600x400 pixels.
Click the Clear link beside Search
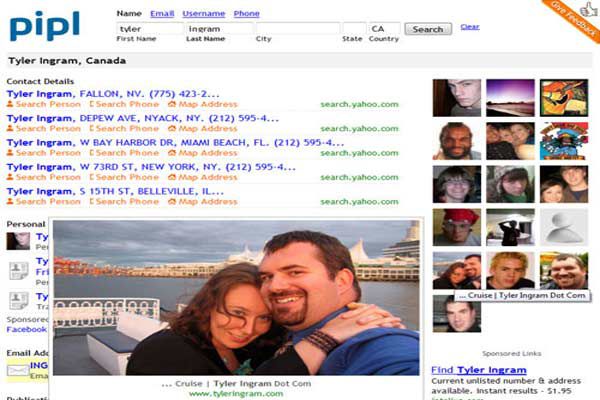tap(469, 27)
